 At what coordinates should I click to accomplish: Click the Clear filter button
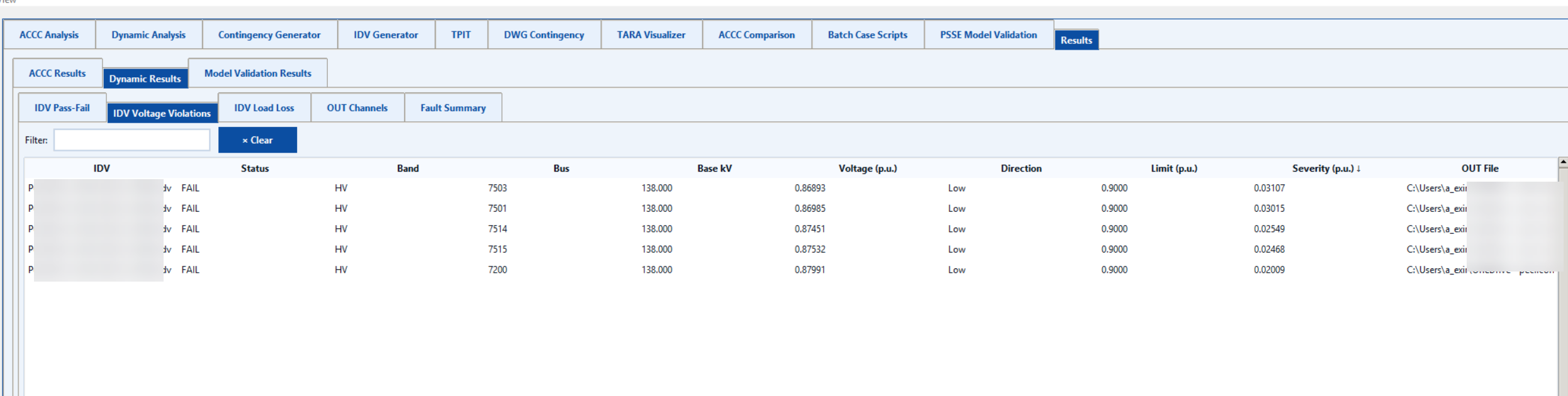tap(257, 140)
